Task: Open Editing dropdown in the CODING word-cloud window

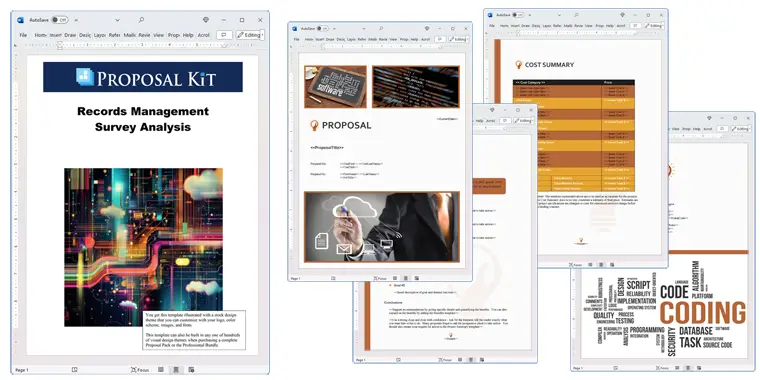Action: coord(740,129)
